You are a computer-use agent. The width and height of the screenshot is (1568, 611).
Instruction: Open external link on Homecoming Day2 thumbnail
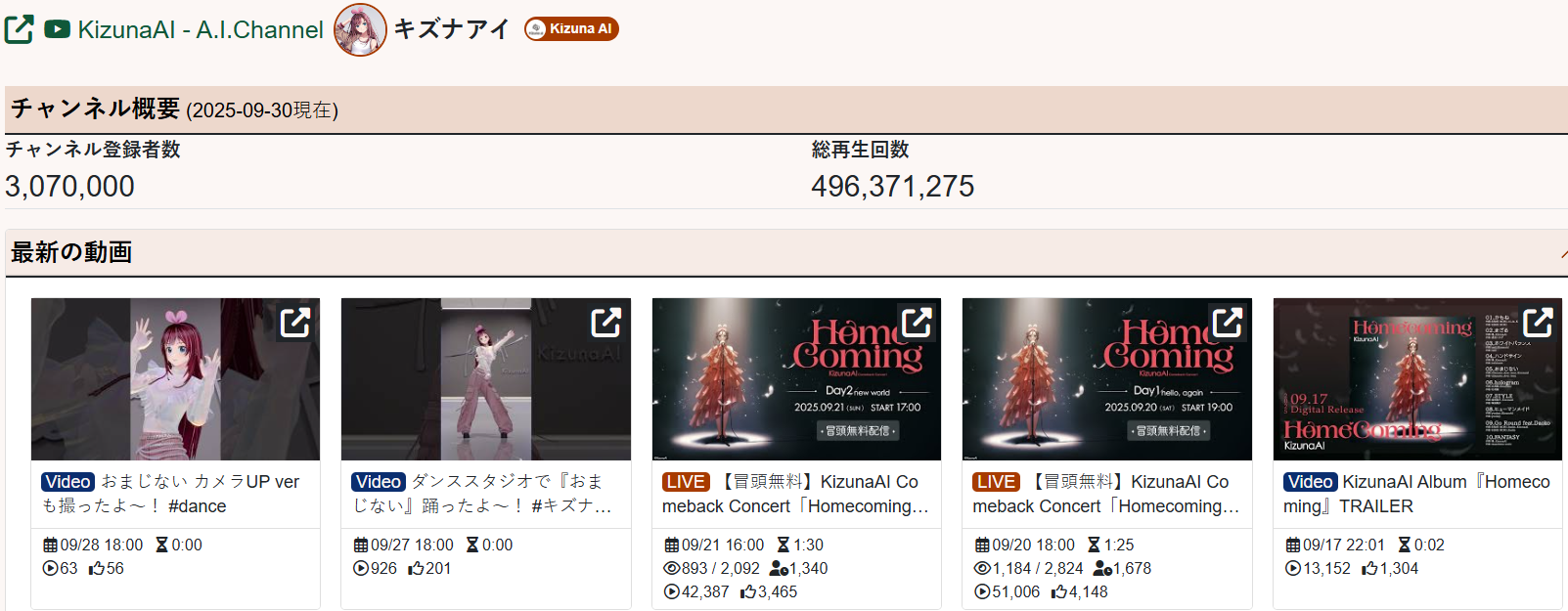917,322
